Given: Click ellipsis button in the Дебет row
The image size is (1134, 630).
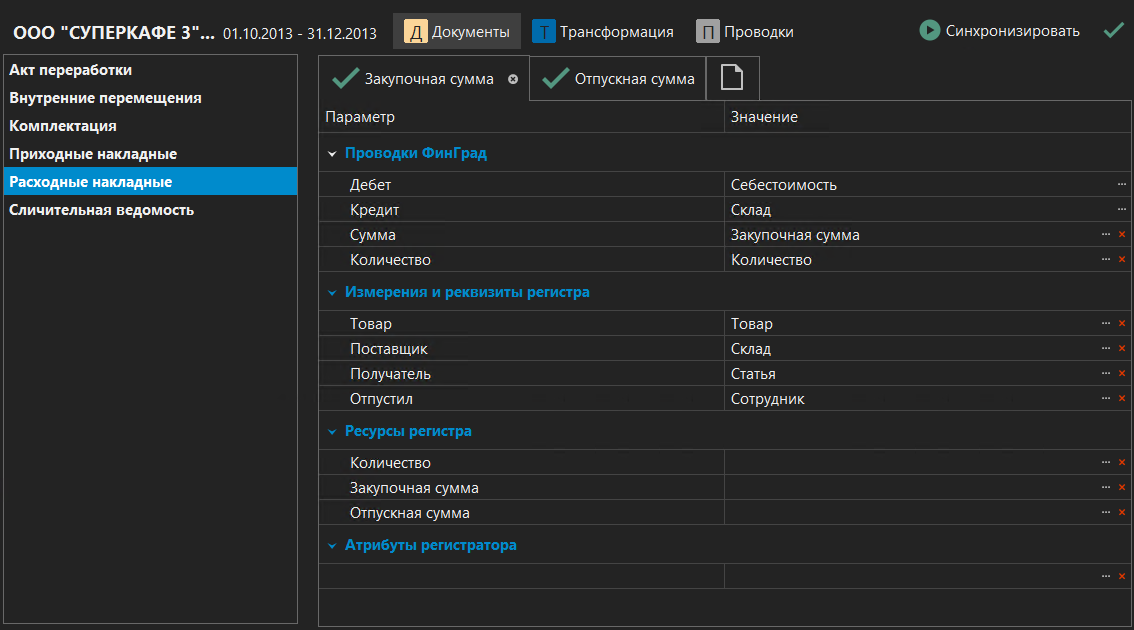Looking at the screenshot, I should [x=1122, y=184].
